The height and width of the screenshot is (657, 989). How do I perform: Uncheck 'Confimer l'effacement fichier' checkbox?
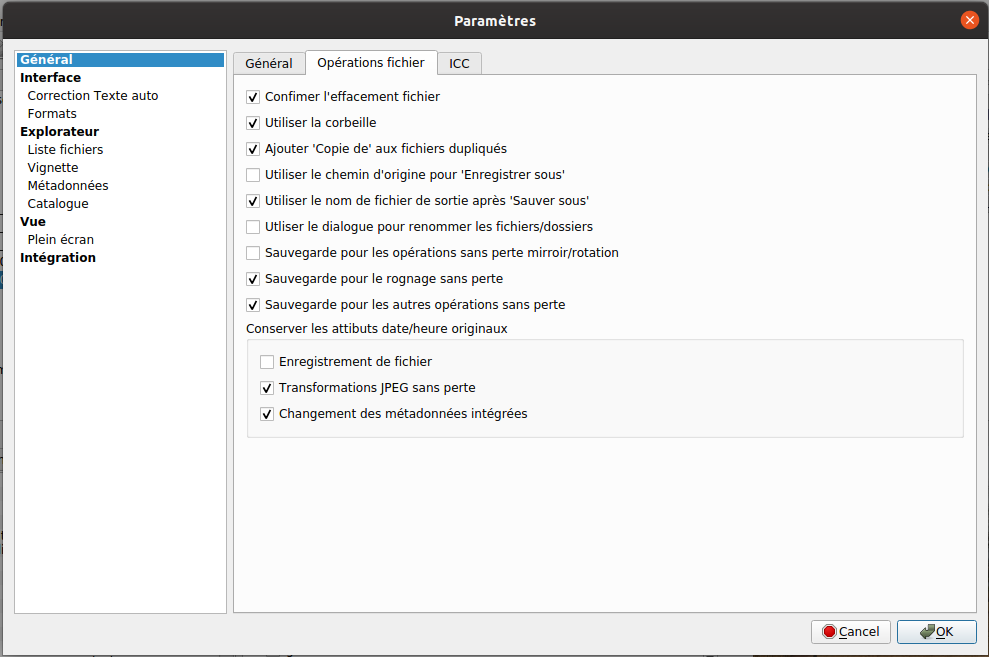tap(253, 97)
